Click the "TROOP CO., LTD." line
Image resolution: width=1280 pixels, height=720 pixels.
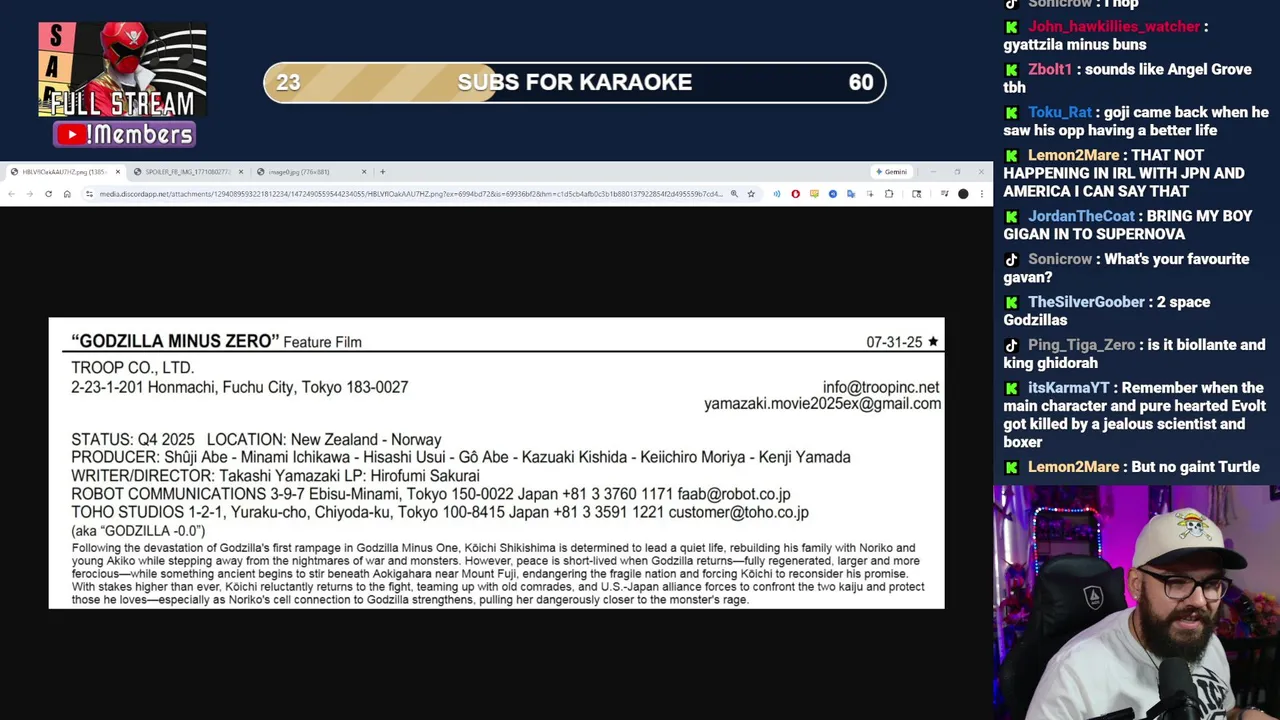coord(132,368)
